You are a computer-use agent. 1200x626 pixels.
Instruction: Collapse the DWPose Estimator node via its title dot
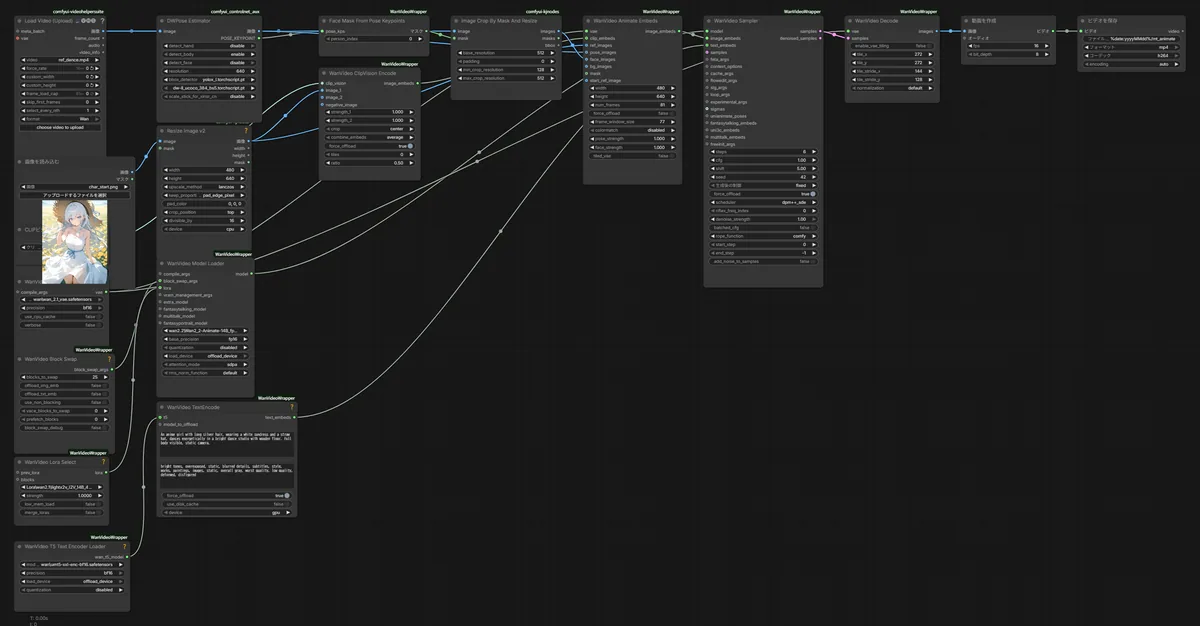click(162, 20)
